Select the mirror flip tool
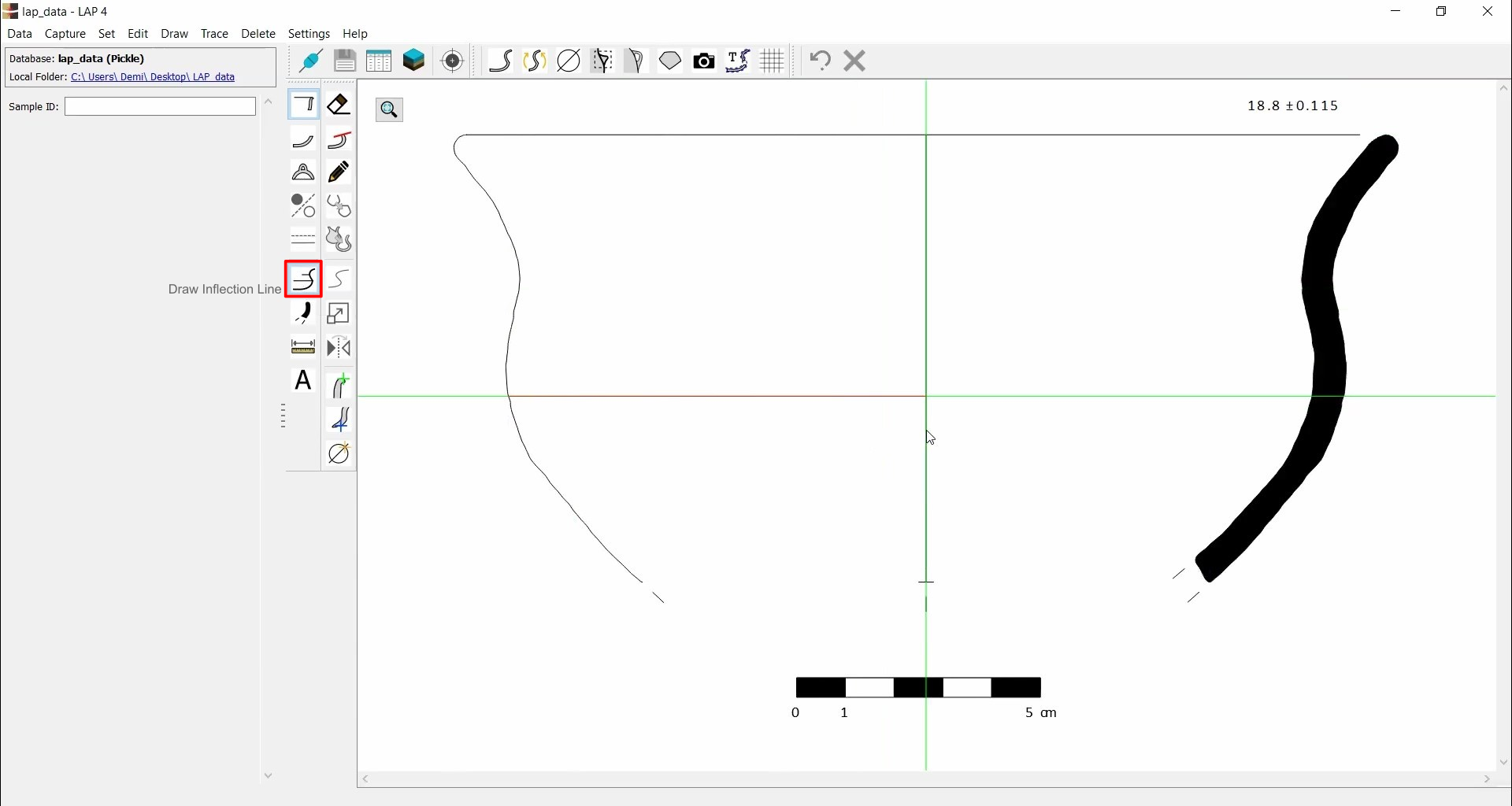This screenshot has width=1512, height=806. [x=339, y=347]
